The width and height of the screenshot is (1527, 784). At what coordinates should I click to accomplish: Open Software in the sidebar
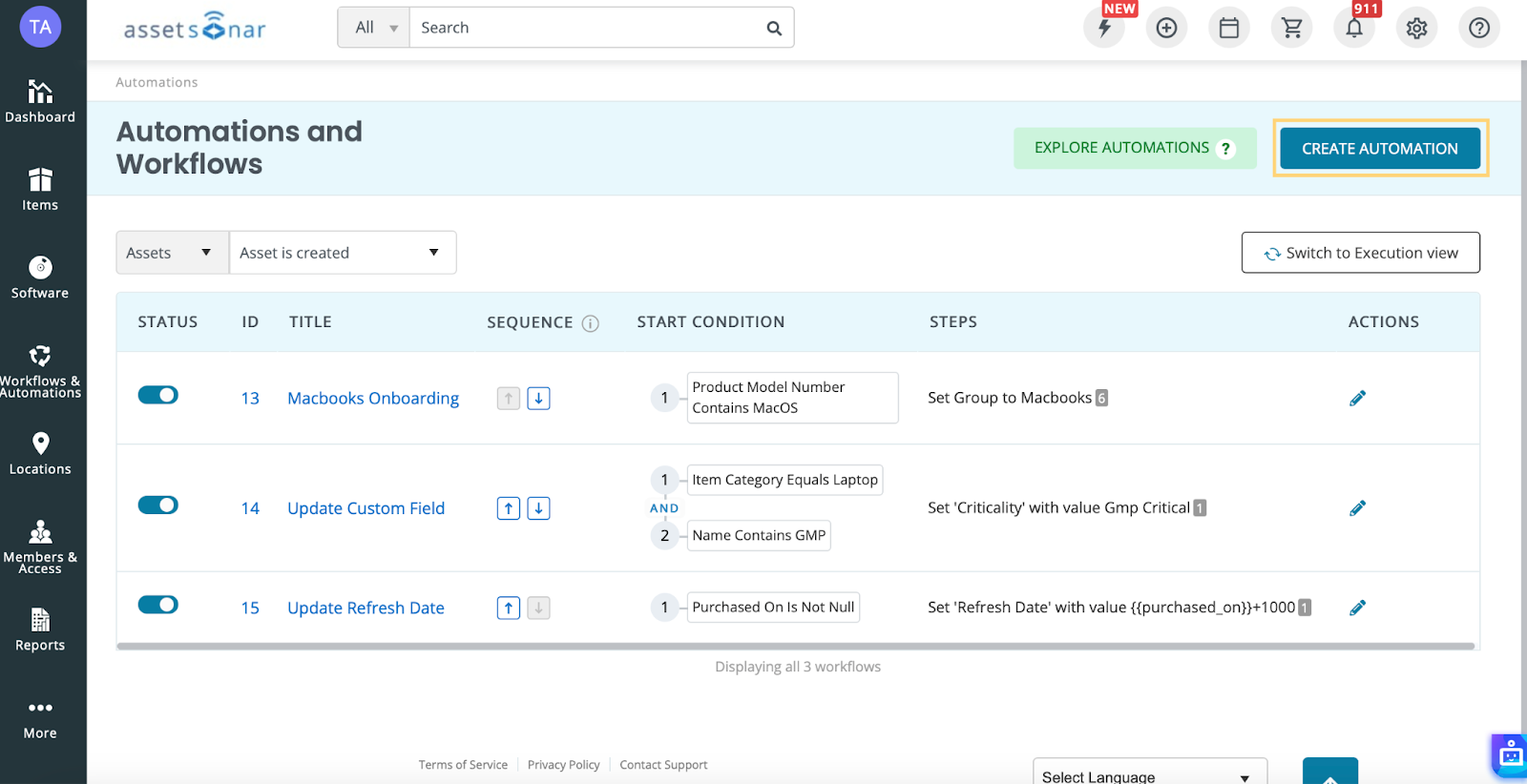pos(40,278)
